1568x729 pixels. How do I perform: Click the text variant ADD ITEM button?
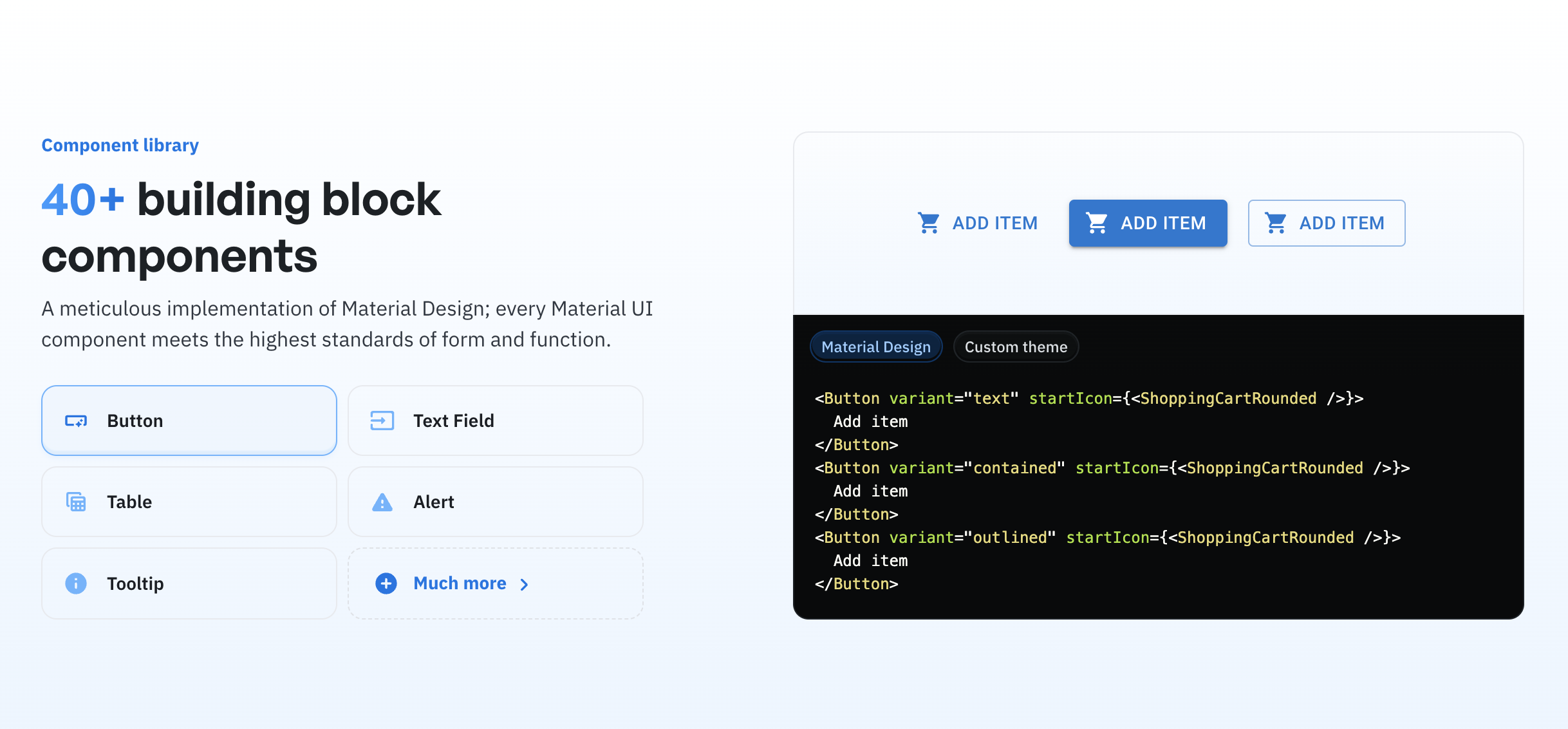(974, 222)
